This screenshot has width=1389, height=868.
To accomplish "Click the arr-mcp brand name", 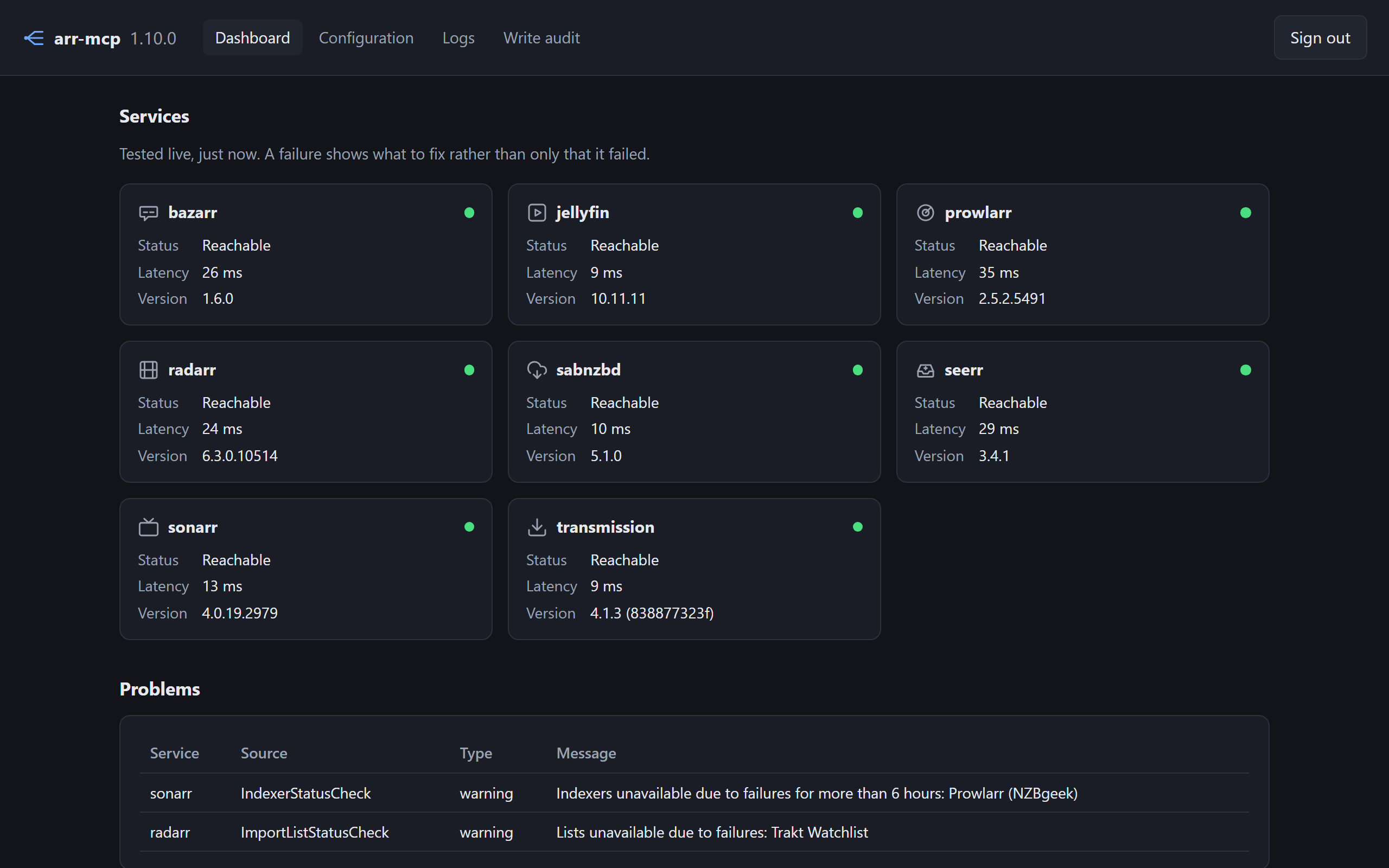I will tap(87, 39).
